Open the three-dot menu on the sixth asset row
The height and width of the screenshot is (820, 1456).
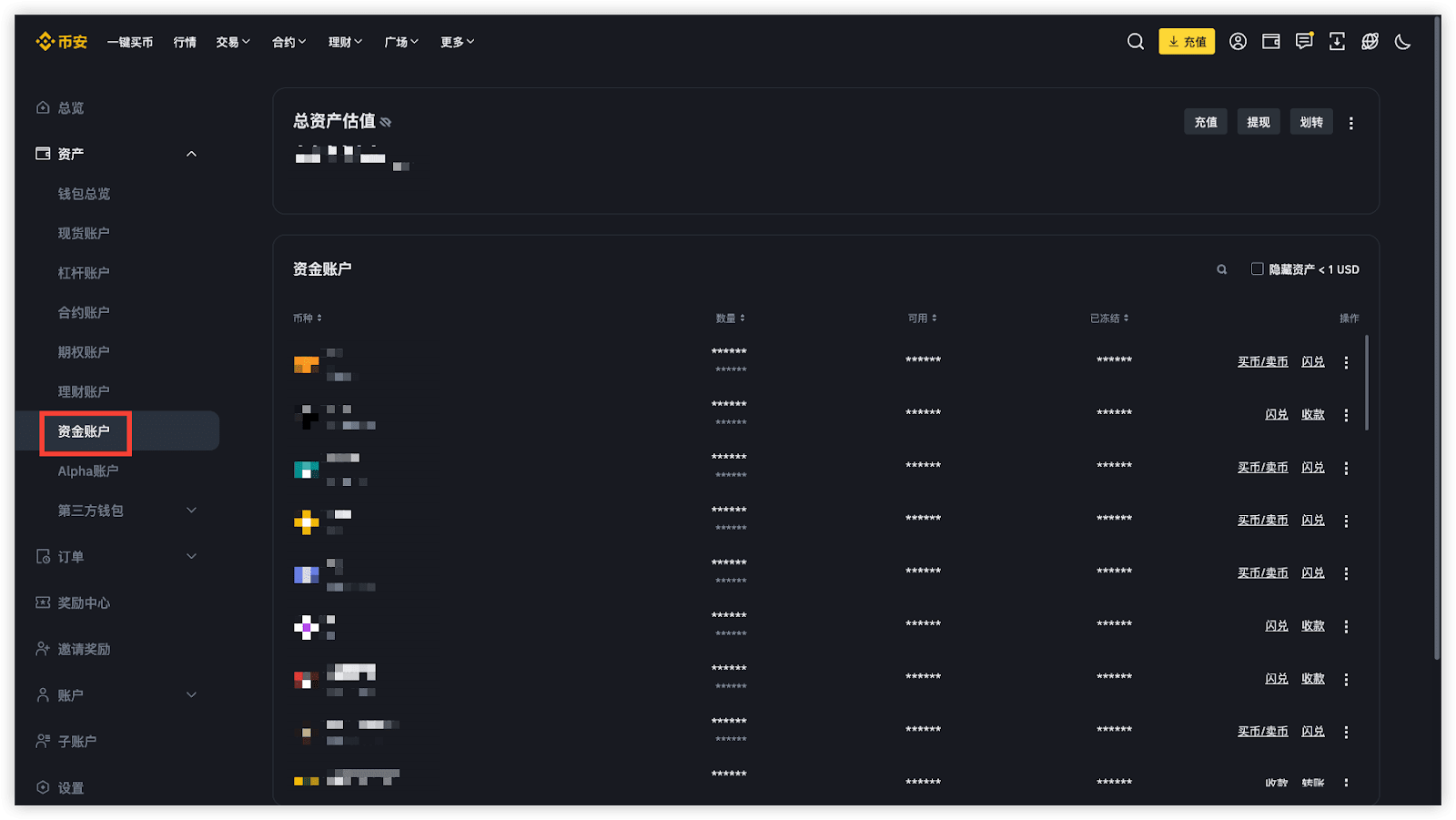click(x=1346, y=626)
